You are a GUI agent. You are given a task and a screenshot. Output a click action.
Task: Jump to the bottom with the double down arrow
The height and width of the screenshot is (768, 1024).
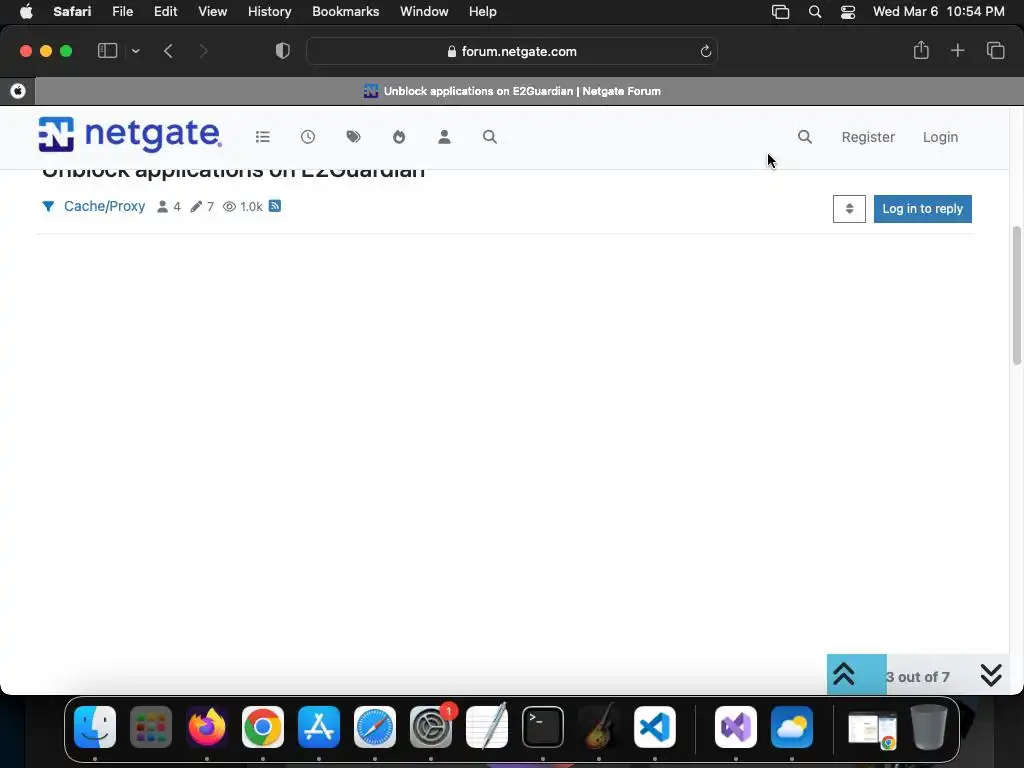point(991,675)
